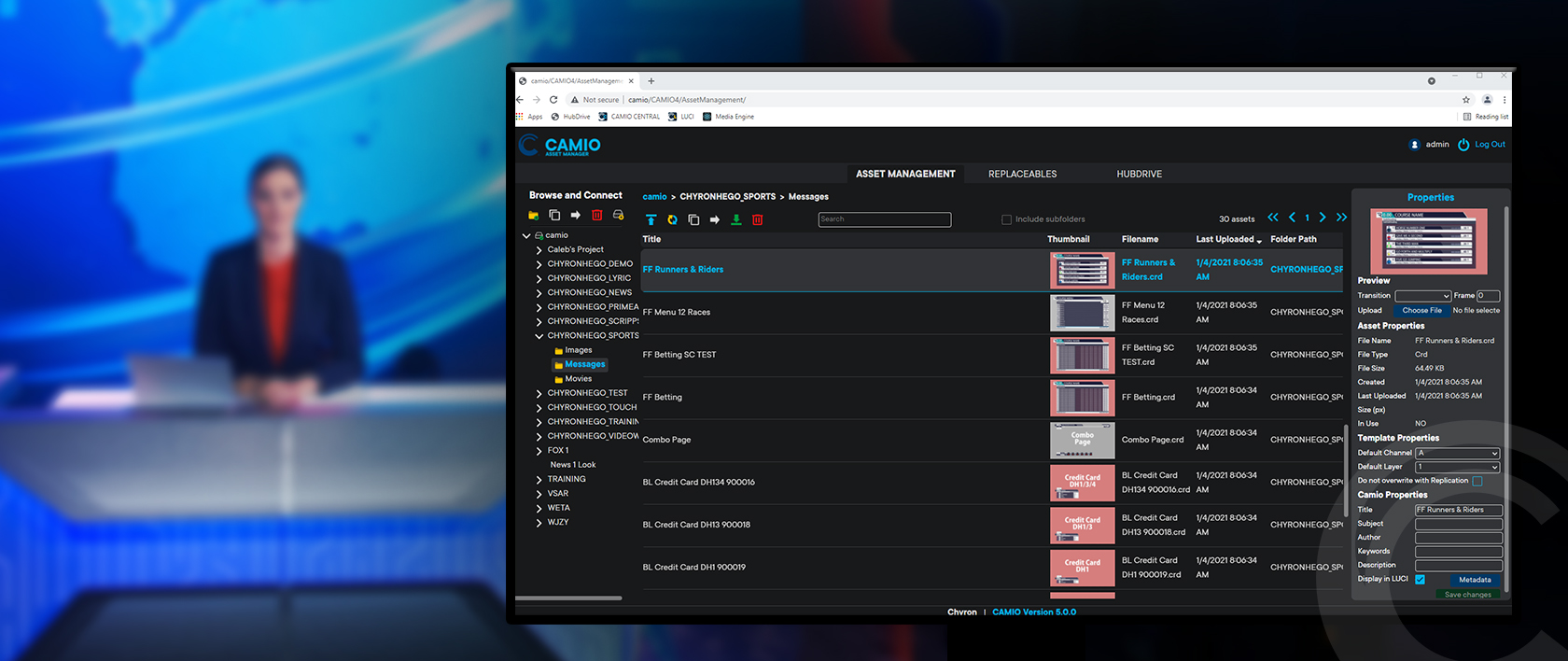Open the HUBDRIVE tab
Viewport: 1568px width, 661px height.
pyautogui.click(x=1139, y=175)
